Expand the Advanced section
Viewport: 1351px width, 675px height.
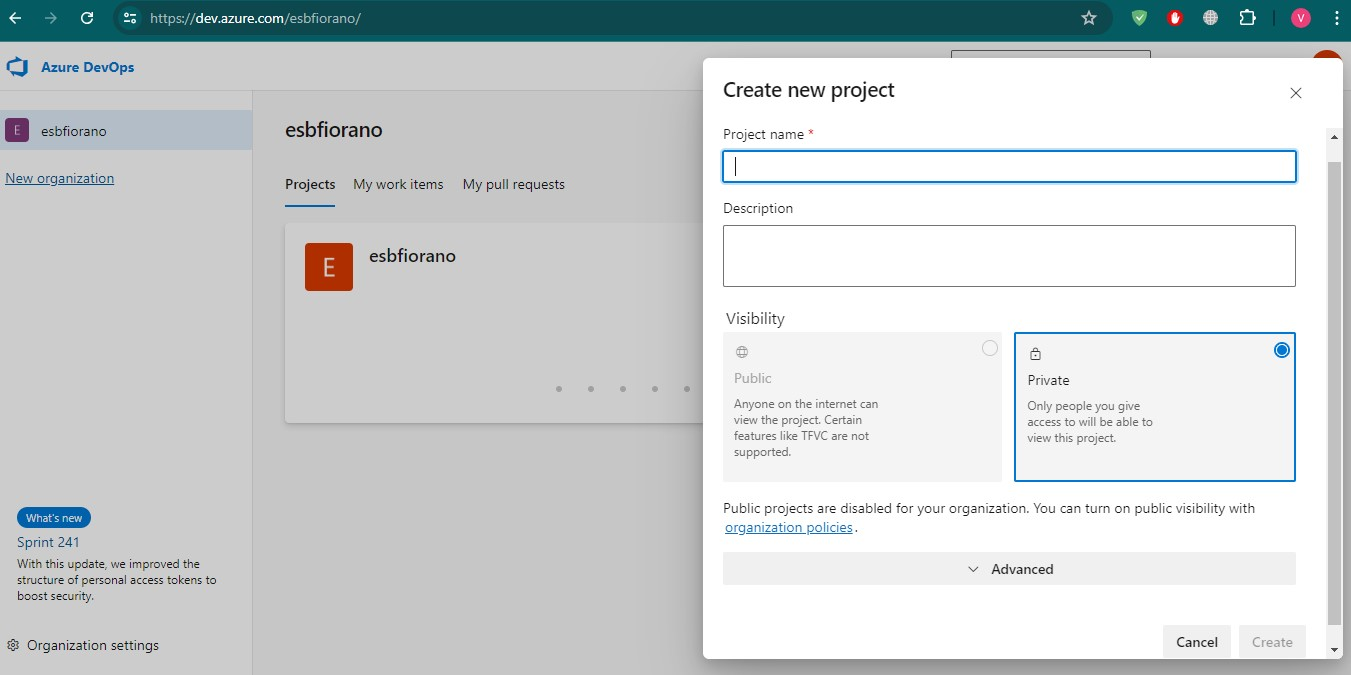pos(1009,569)
